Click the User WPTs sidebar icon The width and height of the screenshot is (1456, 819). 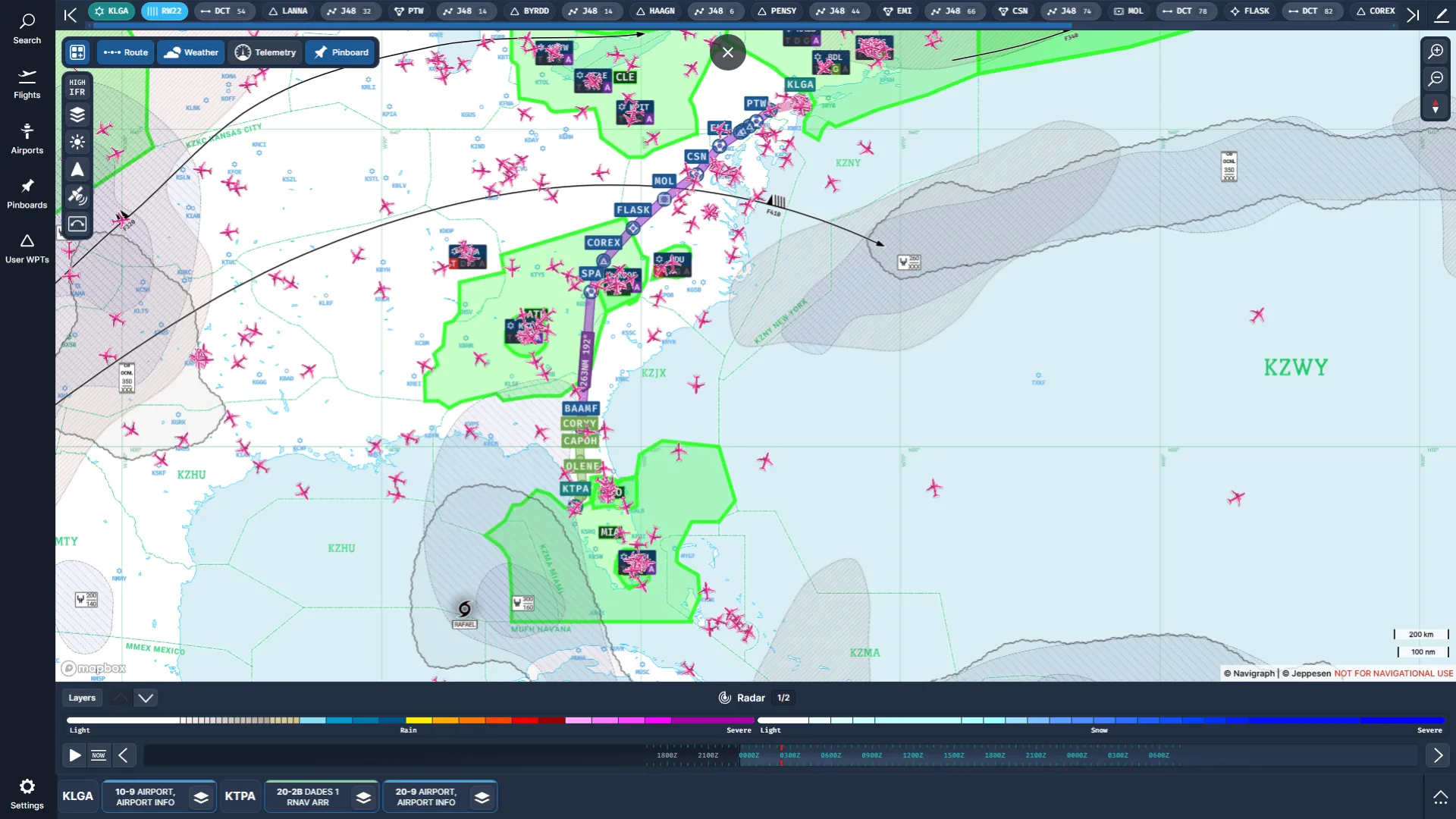coord(27,247)
